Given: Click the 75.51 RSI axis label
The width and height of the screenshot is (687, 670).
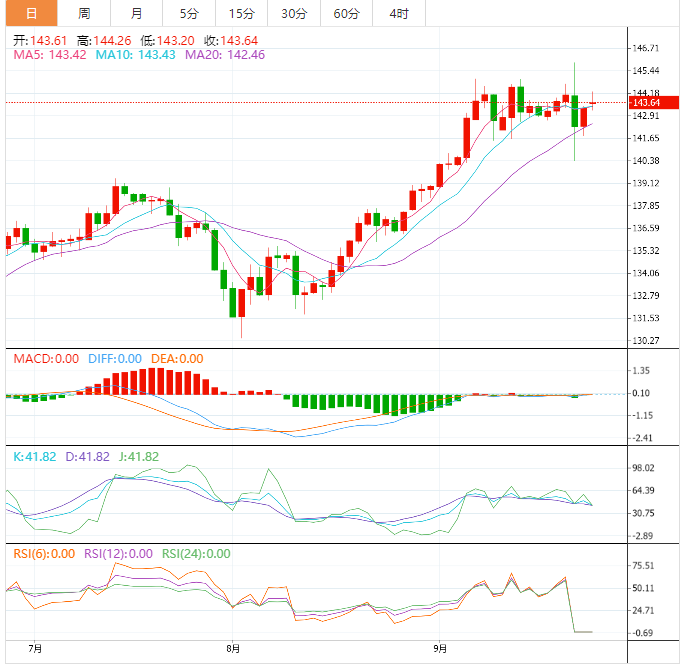Looking at the screenshot, I should (x=643, y=566).
